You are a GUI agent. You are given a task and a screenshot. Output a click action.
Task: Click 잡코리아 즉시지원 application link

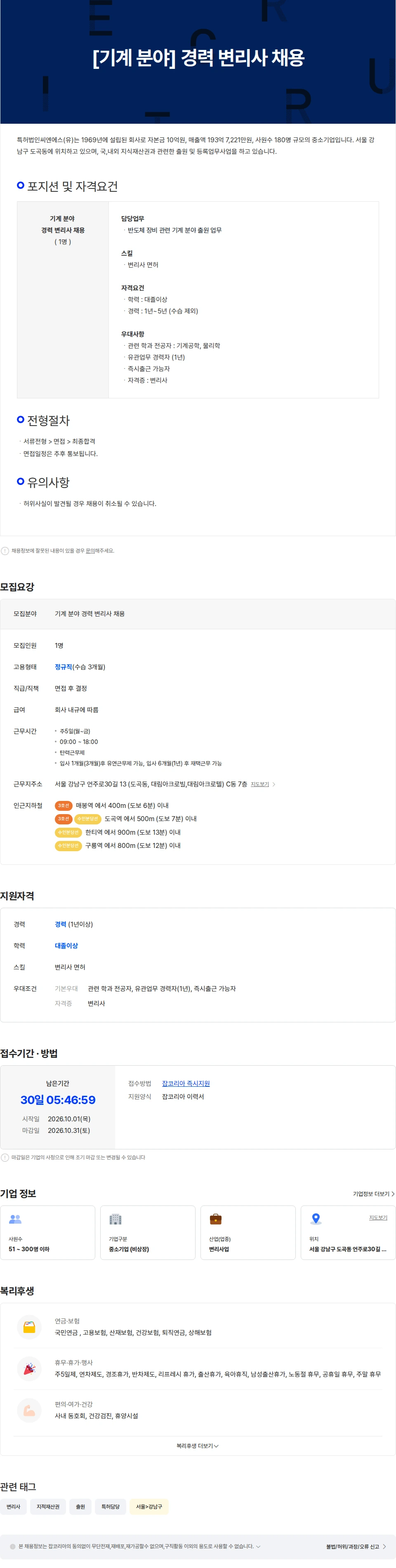[x=186, y=1083]
